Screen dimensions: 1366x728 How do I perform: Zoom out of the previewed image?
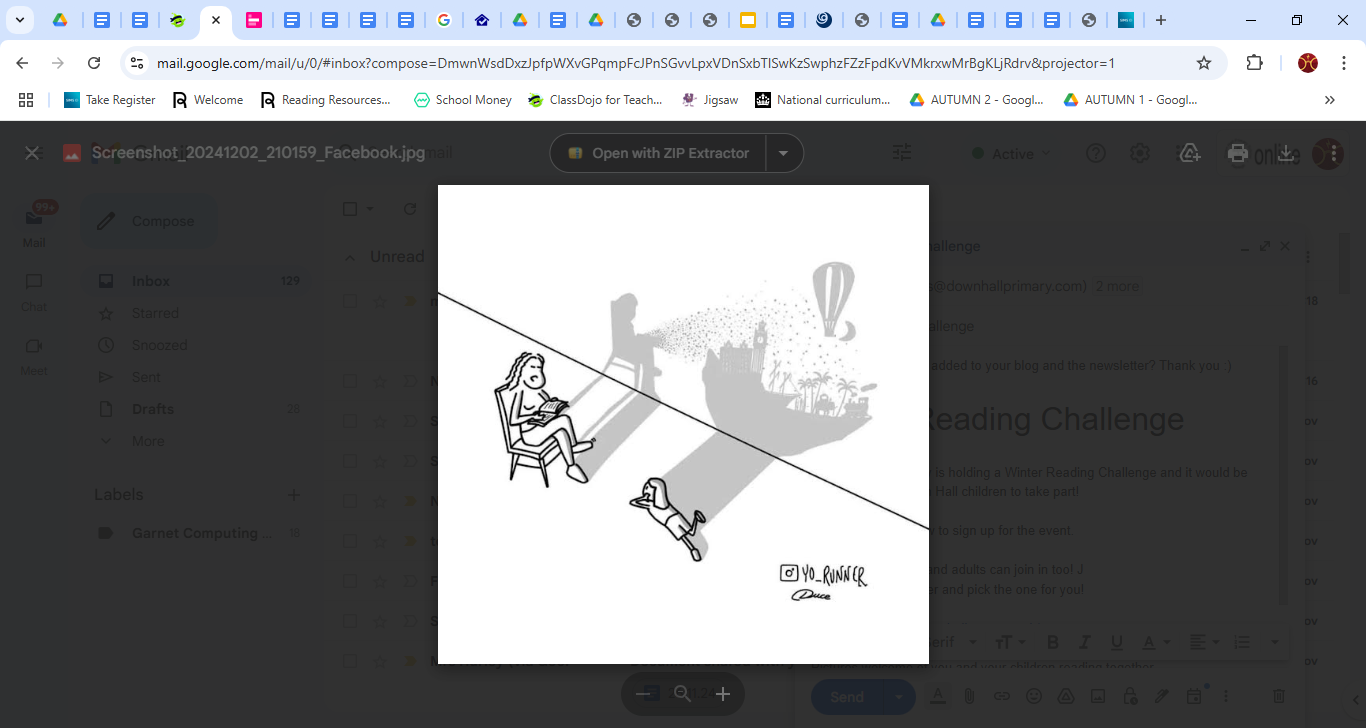[x=643, y=694]
